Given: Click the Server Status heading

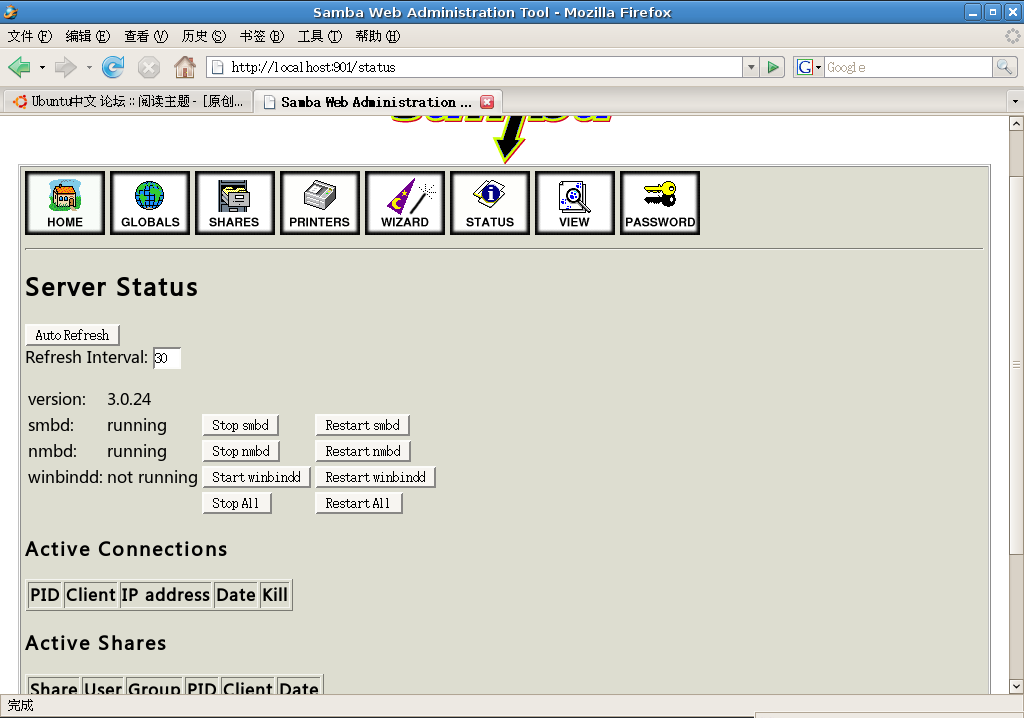Looking at the screenshot, I should coord(112,287).
